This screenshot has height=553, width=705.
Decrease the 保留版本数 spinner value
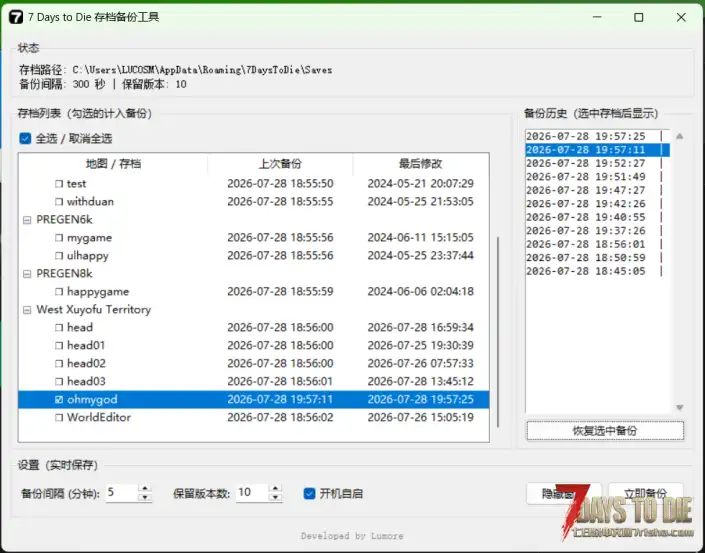tap(275, 497)
